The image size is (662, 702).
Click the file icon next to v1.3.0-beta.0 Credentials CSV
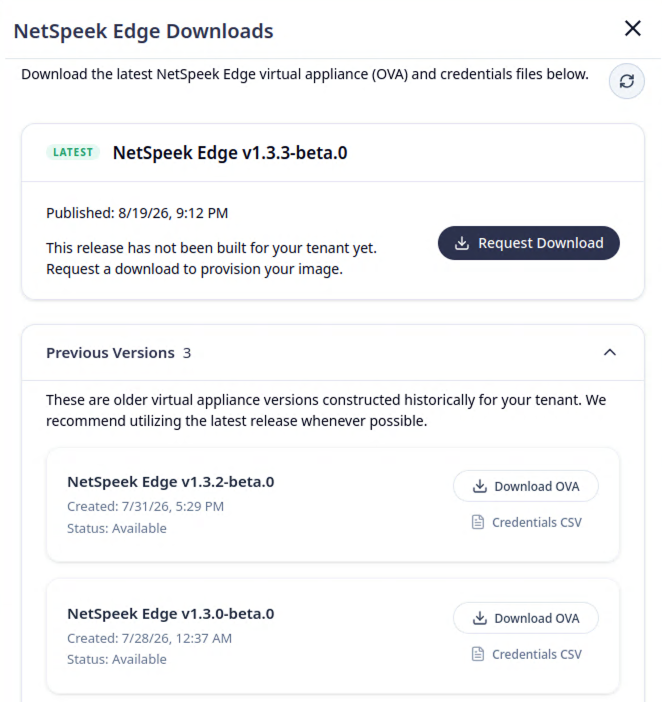click(478, 654)
